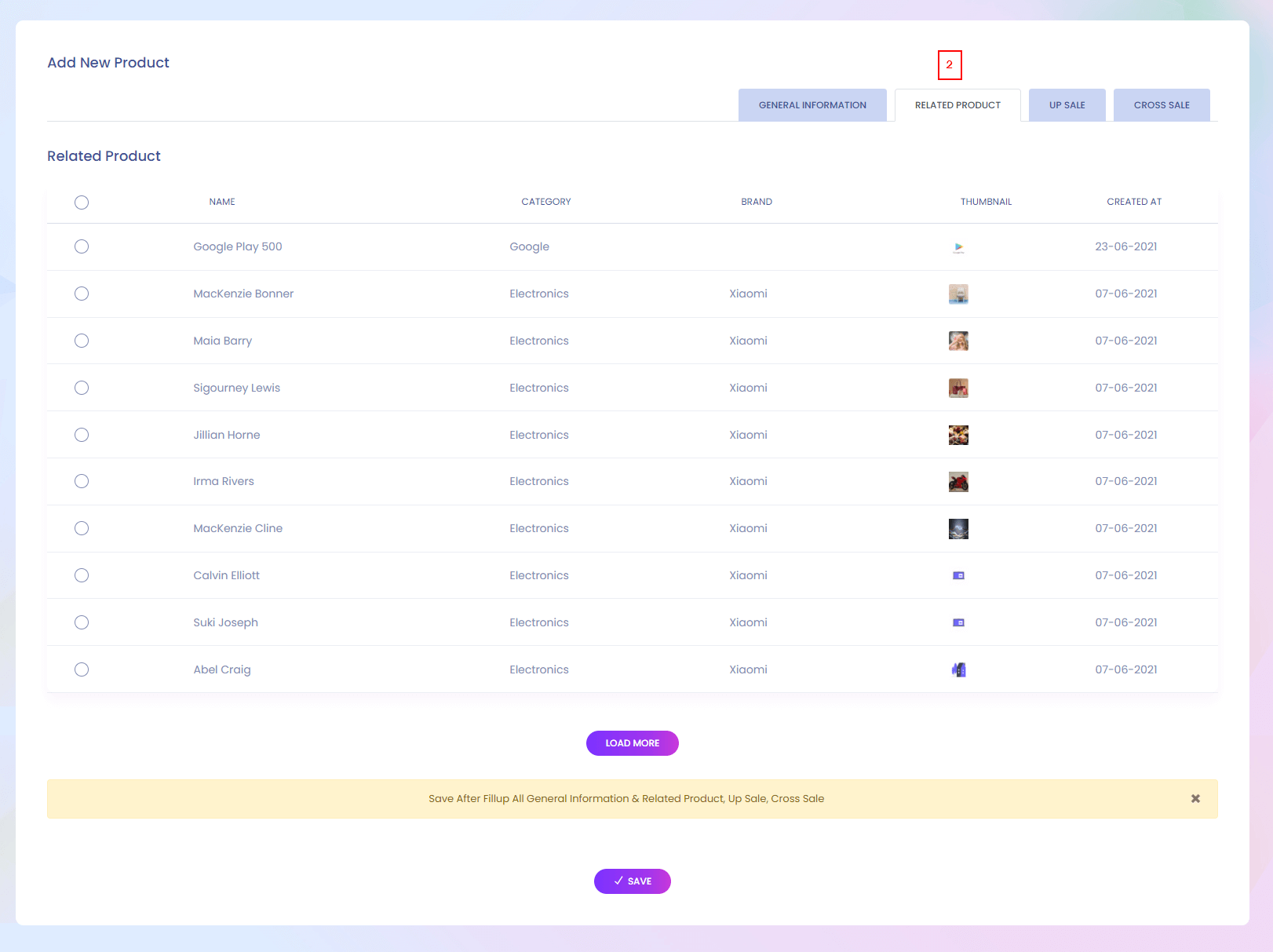
Task: Click the Google Play 500 thumbnail icon
Action: coord(958,247)
